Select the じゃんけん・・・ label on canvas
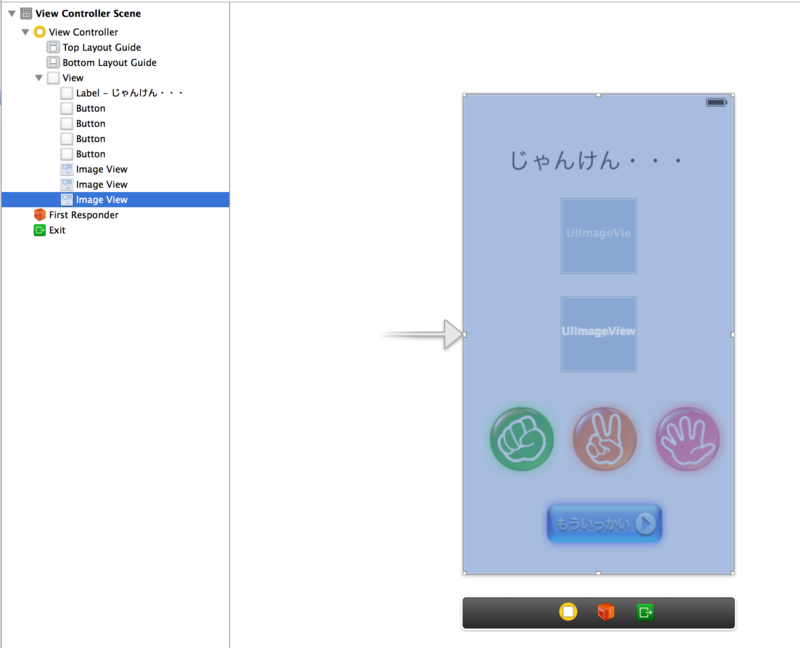 [x=597, y=161]
